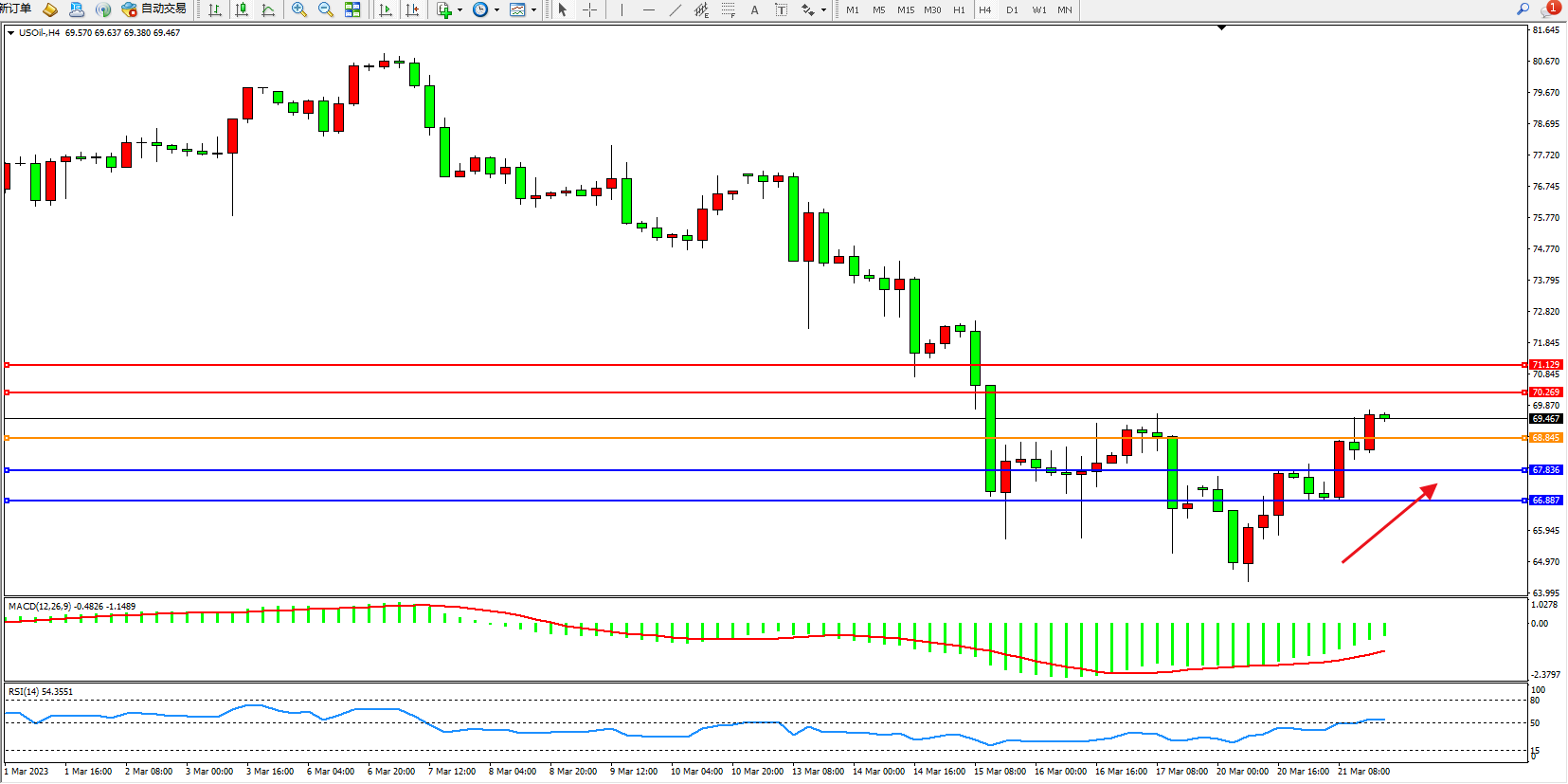Image resolution: width=1568 pixels, height=784 pixels.
Task: Toggle the chart shift option
Action: (412, 9)
